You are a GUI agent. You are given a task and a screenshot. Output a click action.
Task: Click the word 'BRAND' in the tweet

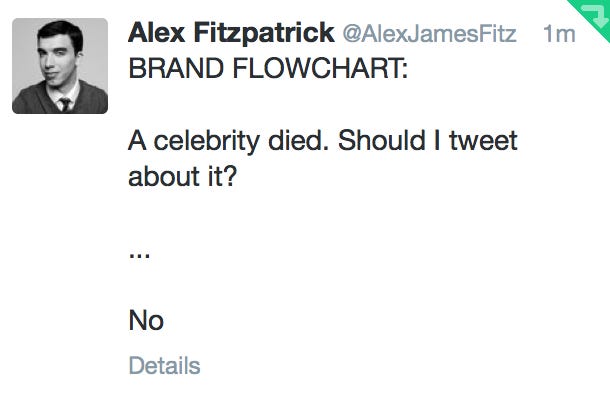click(176, 68)
